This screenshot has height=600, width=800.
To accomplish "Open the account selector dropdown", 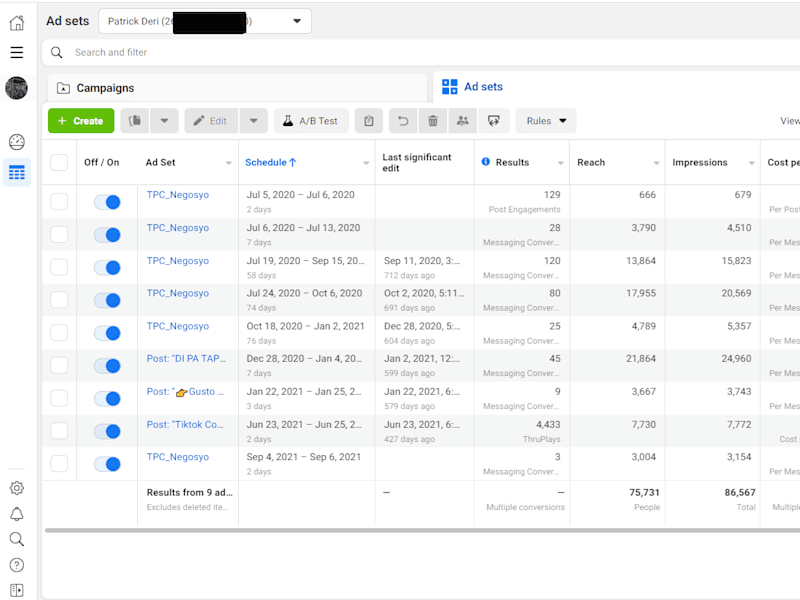I will tap(205, 21).
